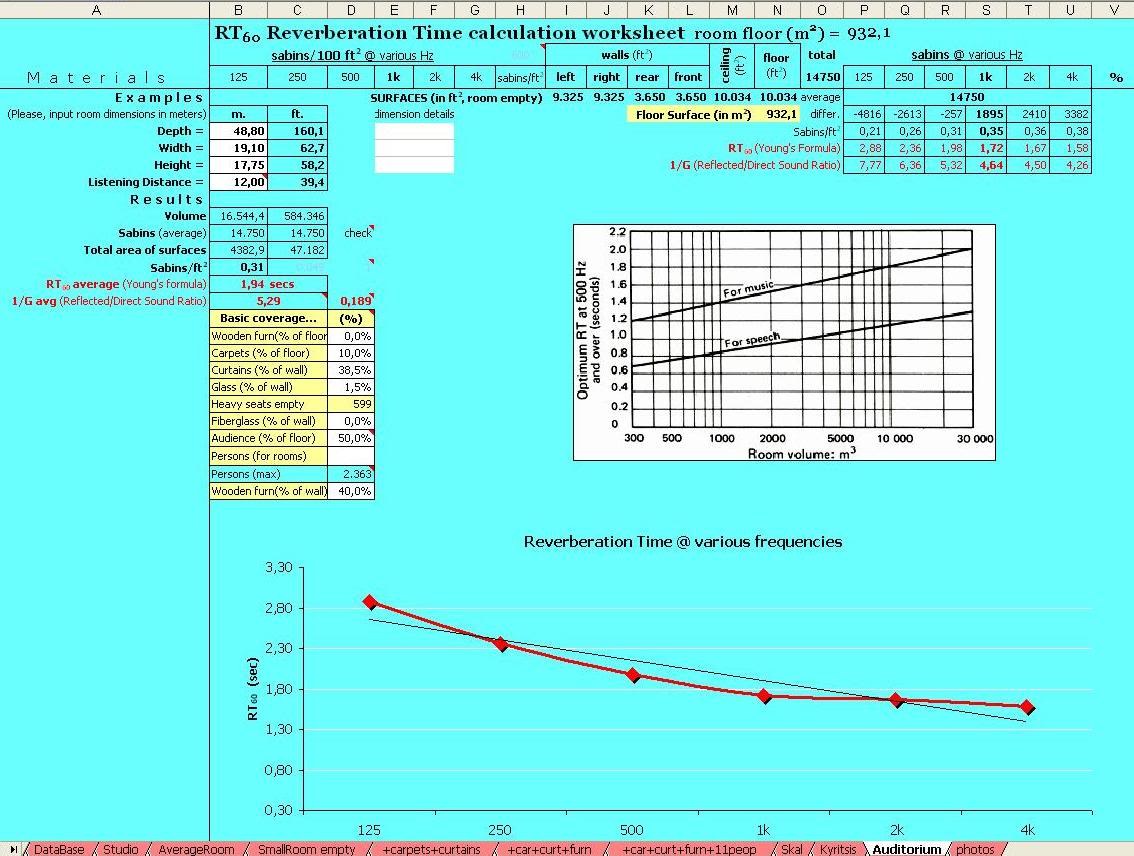This screenshot has height=856, width=1134.
Task: Select column V header
Action: click(x=1113, y=10)
